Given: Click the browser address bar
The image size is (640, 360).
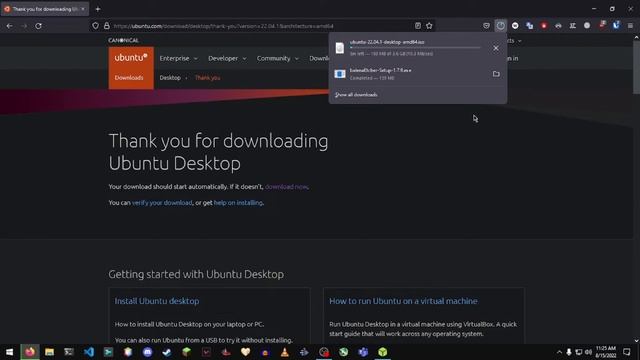Looking at the screenshot, I should (x=261, y=26).
